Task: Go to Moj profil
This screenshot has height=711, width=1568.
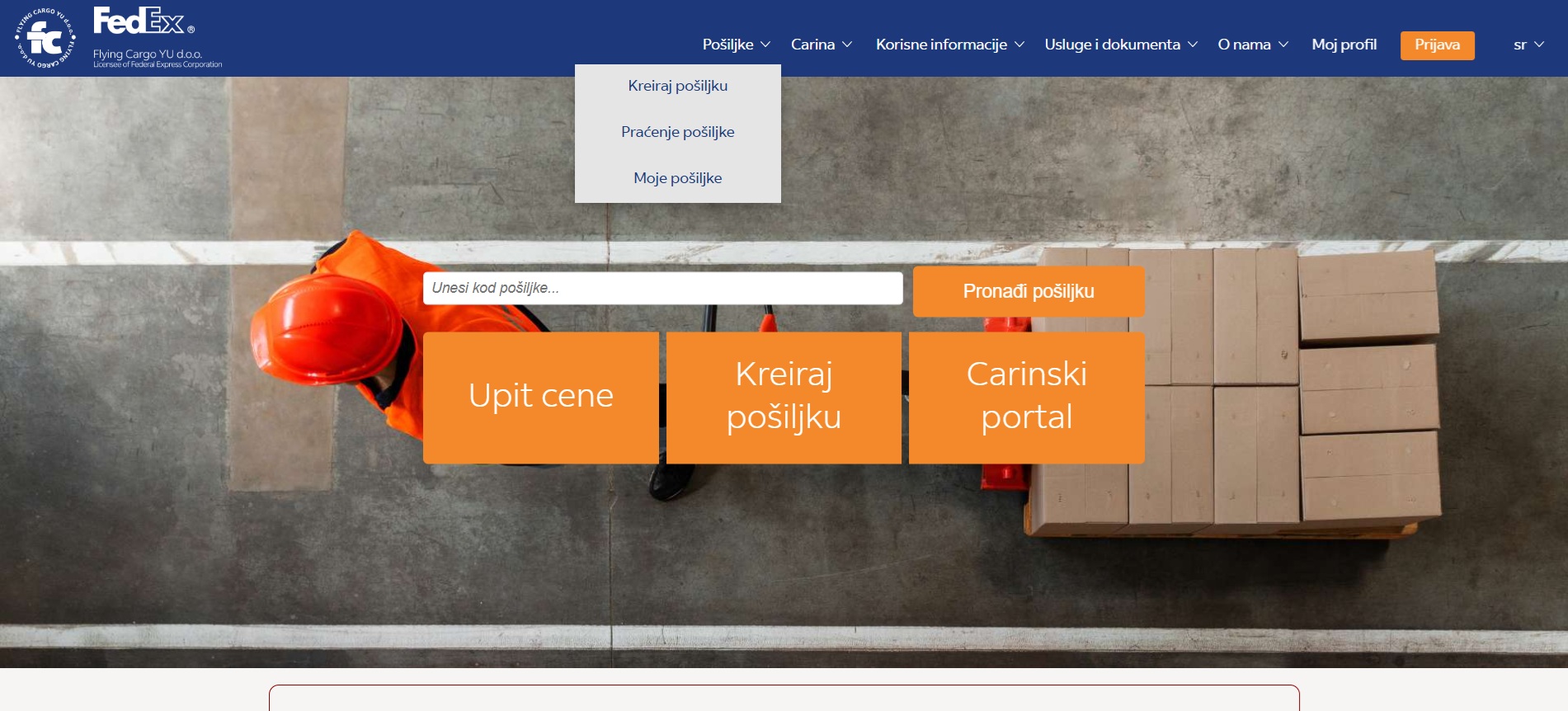Action: [1344, 45]
